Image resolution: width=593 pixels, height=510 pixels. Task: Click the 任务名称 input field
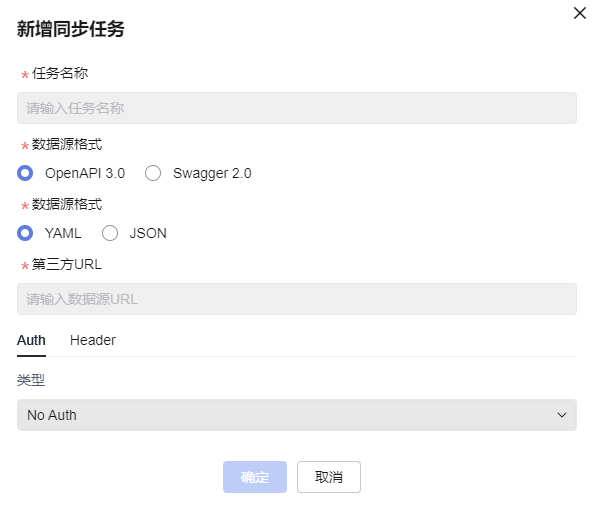(x=296, y=108)
